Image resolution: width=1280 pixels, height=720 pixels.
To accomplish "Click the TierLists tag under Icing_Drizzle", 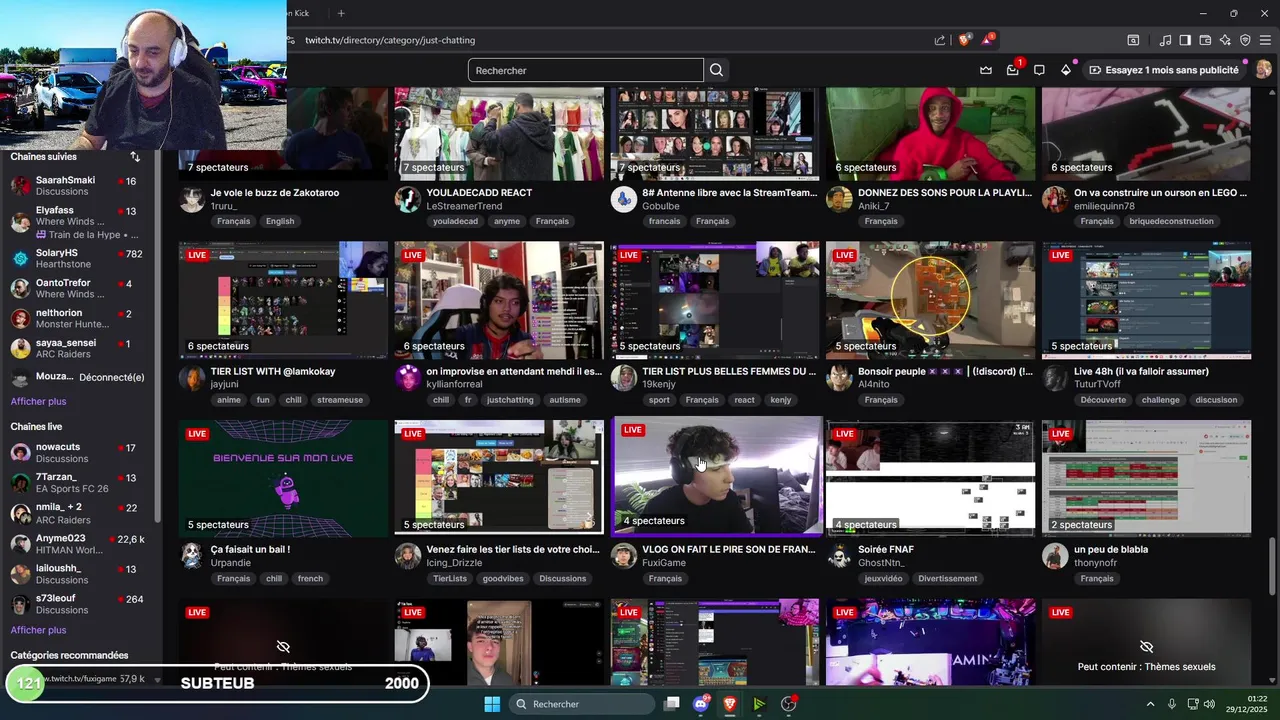I will click(450, 578).
